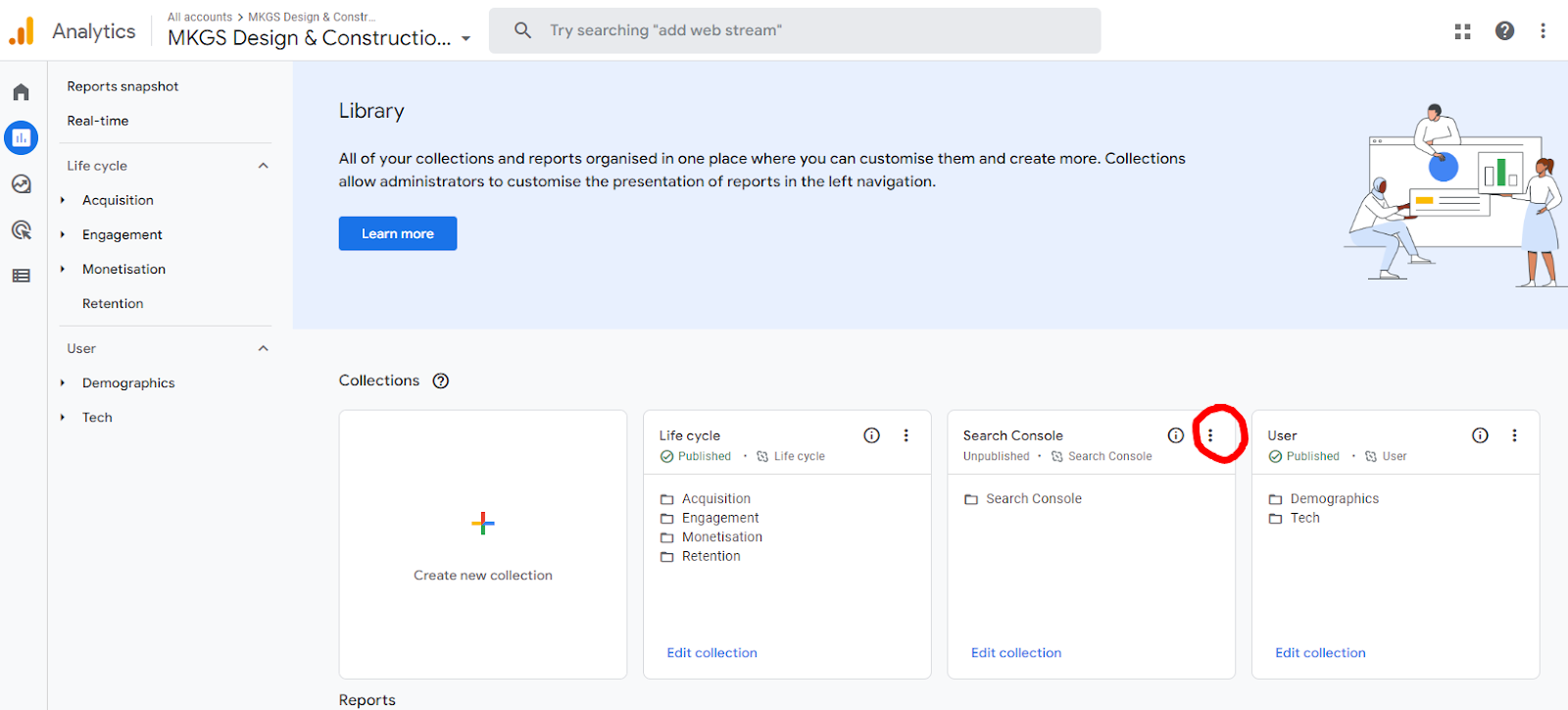1568x710 pixels.
Task: Click the Help question mark icon
Action: click(1504, 31)
